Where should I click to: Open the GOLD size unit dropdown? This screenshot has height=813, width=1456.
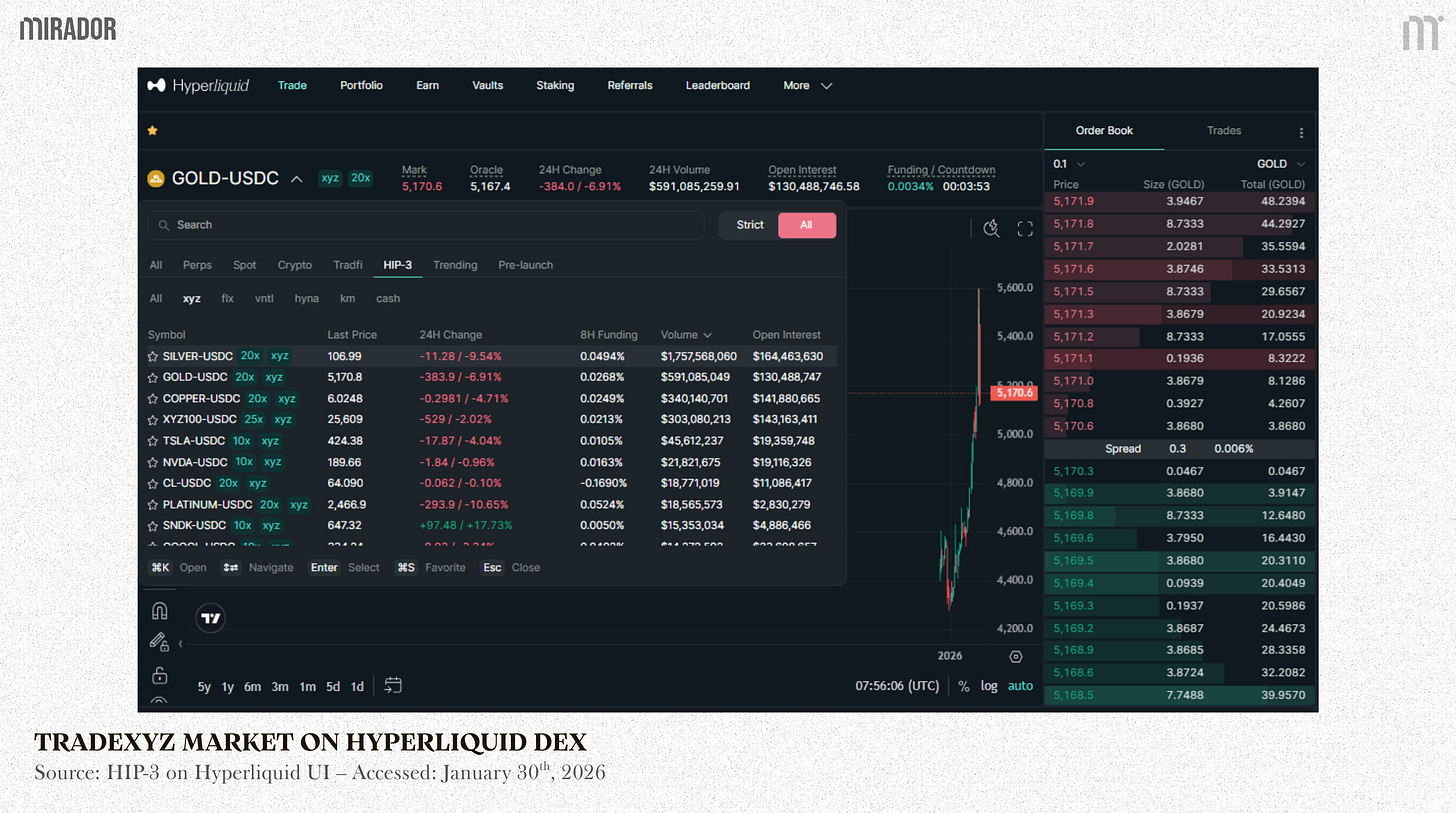pyautogui.click(x=1281, y=164)
